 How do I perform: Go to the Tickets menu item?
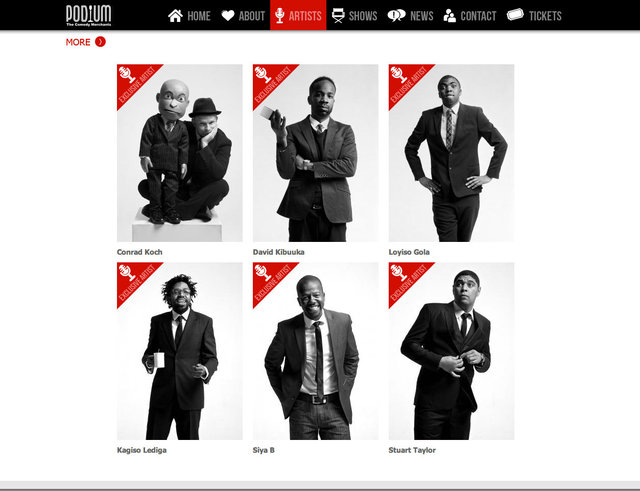[534, 16]
